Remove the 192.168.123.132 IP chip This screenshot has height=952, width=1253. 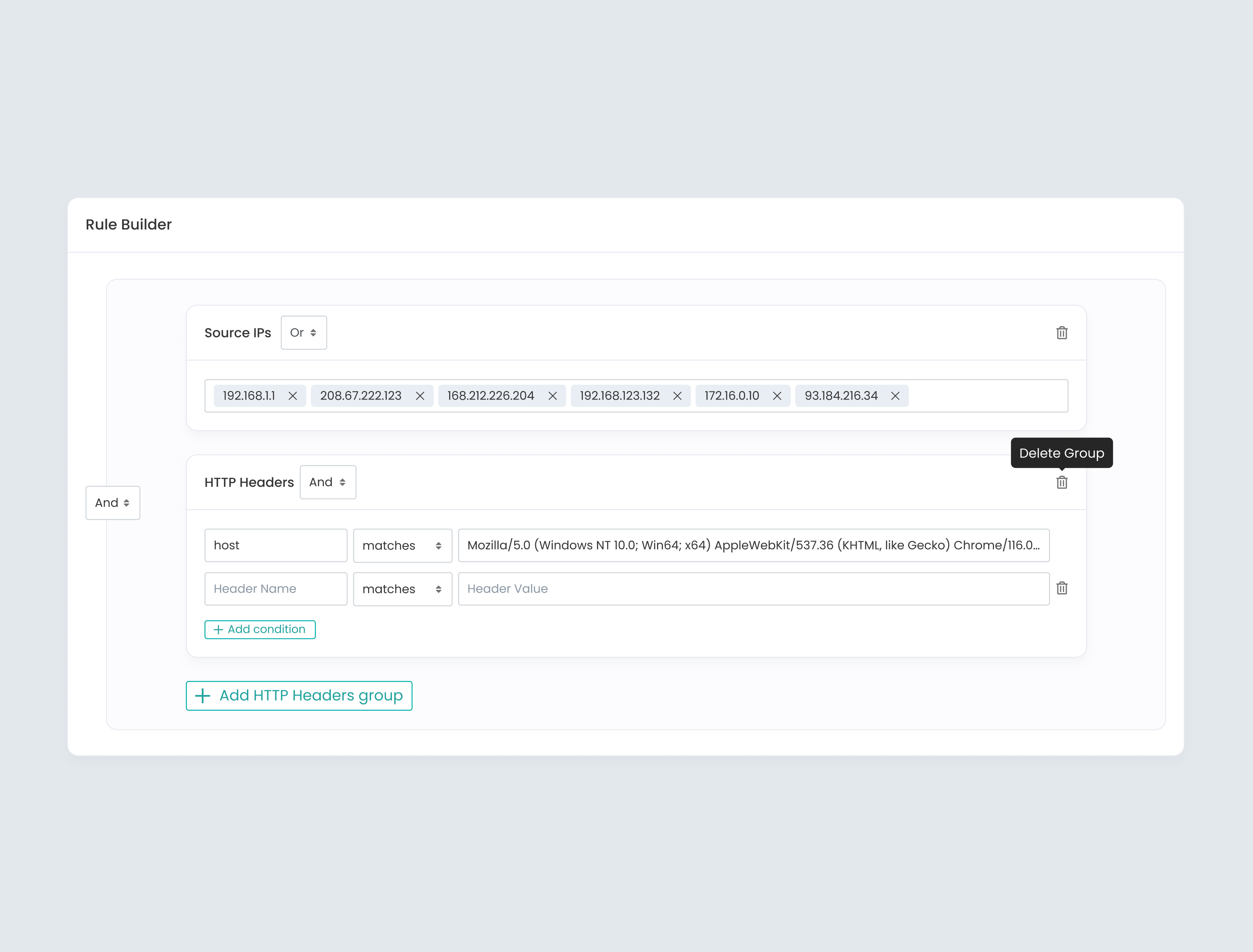pyautogui.click(x=677, y=396)
